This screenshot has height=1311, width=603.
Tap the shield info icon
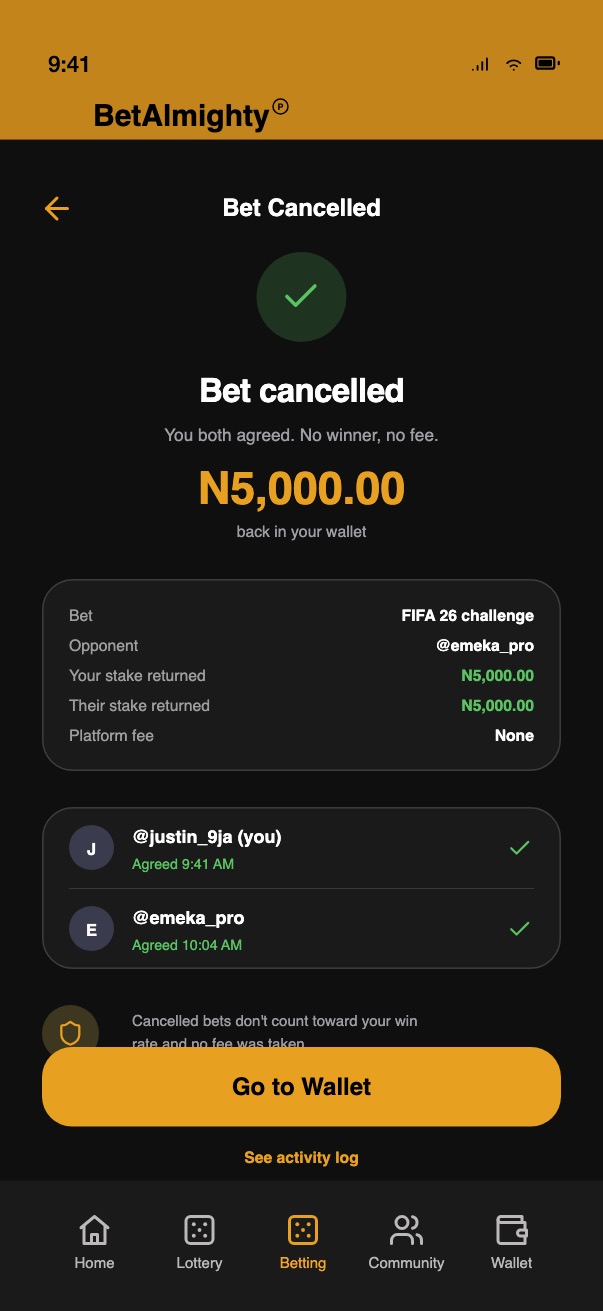[70, 1033]
